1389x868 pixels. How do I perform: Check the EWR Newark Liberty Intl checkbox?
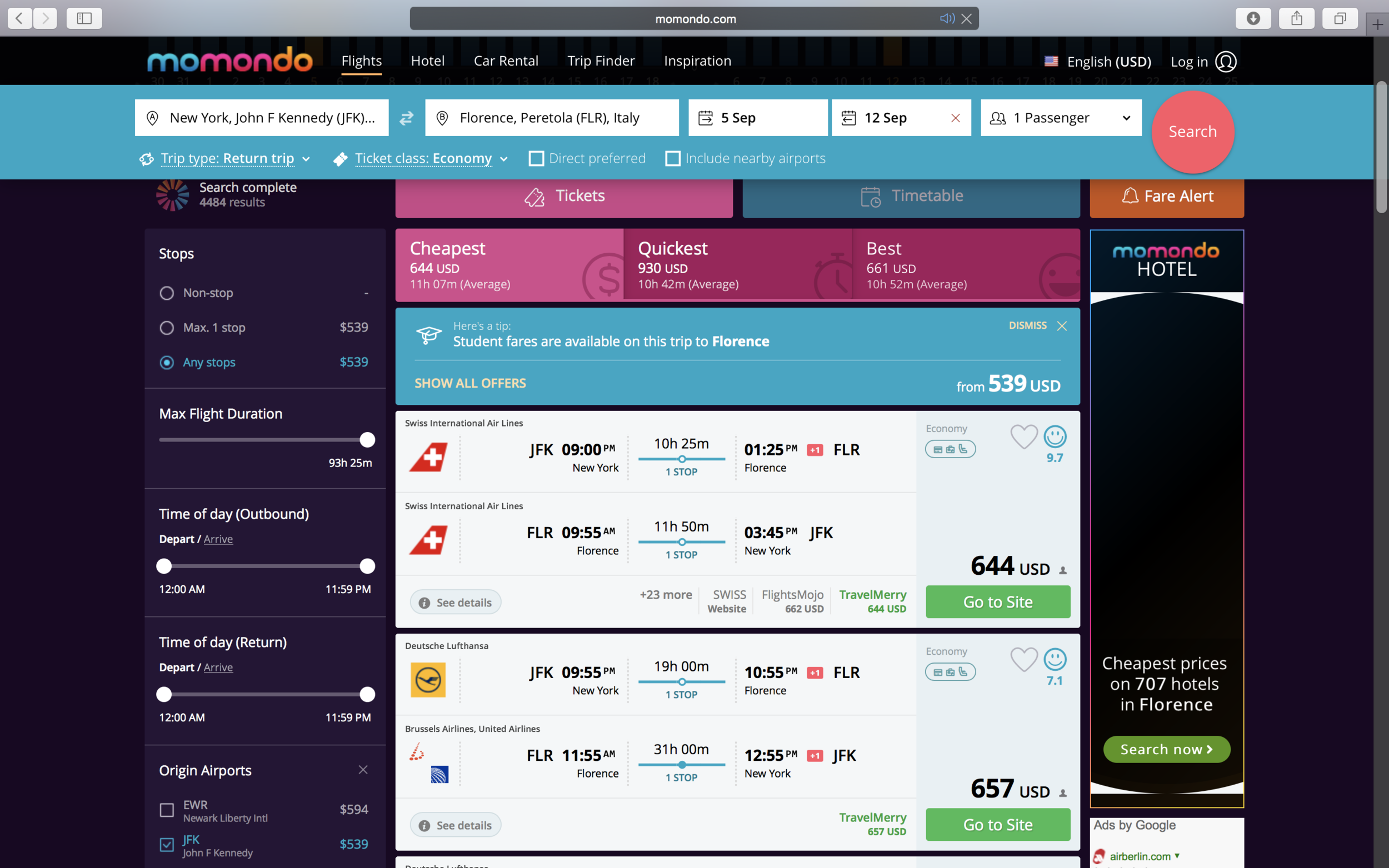point(167,810)
